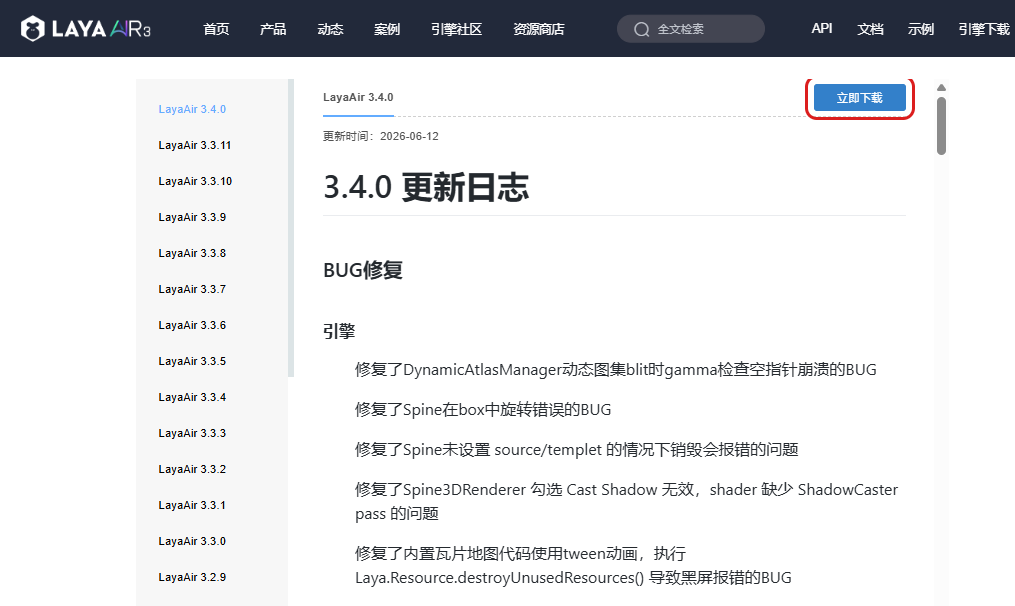
Task: Select LayaAir 3.3.6 in the sidebar
Action: click(x=192, y=325)
